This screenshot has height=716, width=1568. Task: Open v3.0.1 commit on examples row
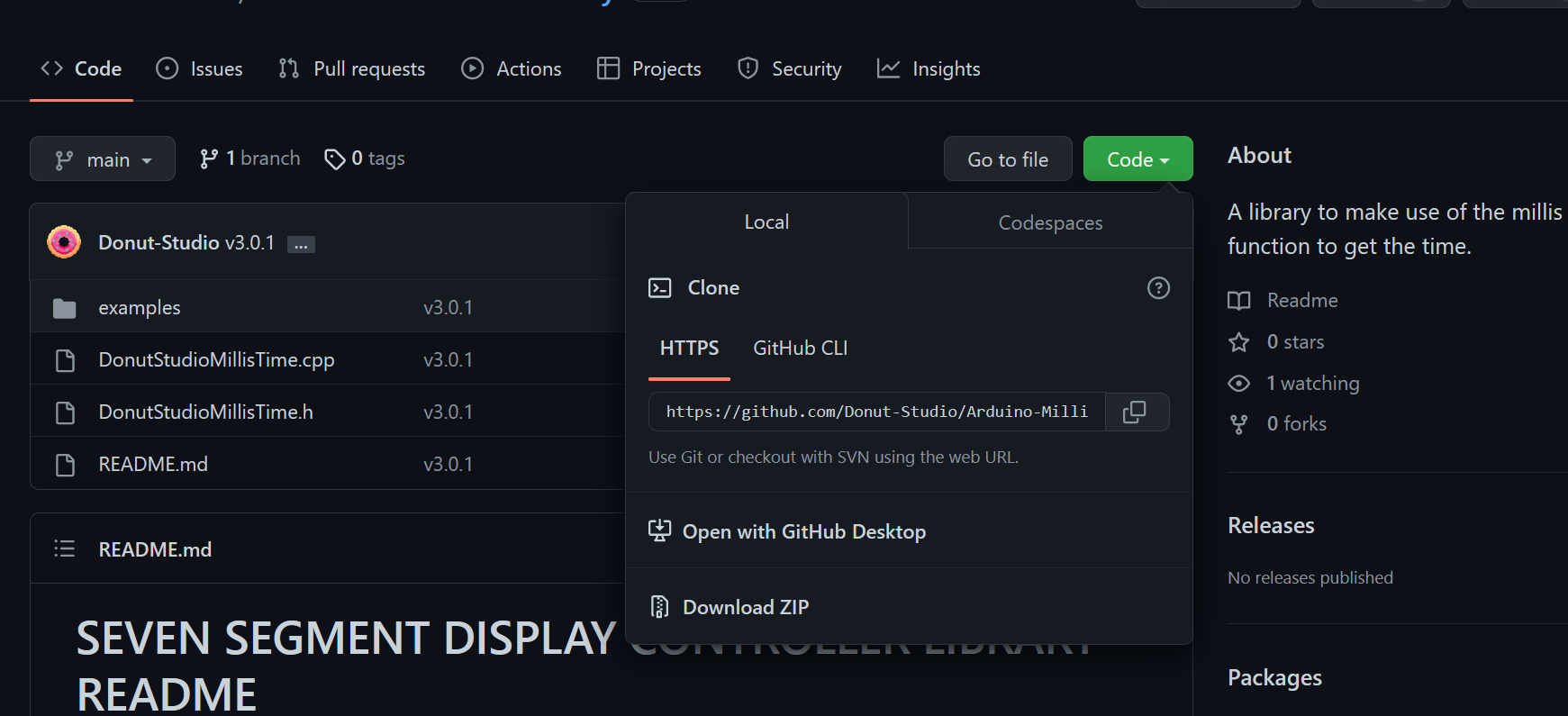(x=448, y=307)
